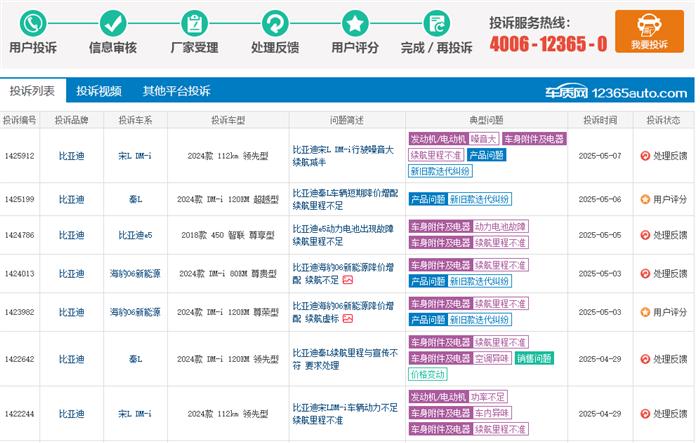Open complaint 比亚迪秦L车辆短期降价增配

(x=345, y=199)
